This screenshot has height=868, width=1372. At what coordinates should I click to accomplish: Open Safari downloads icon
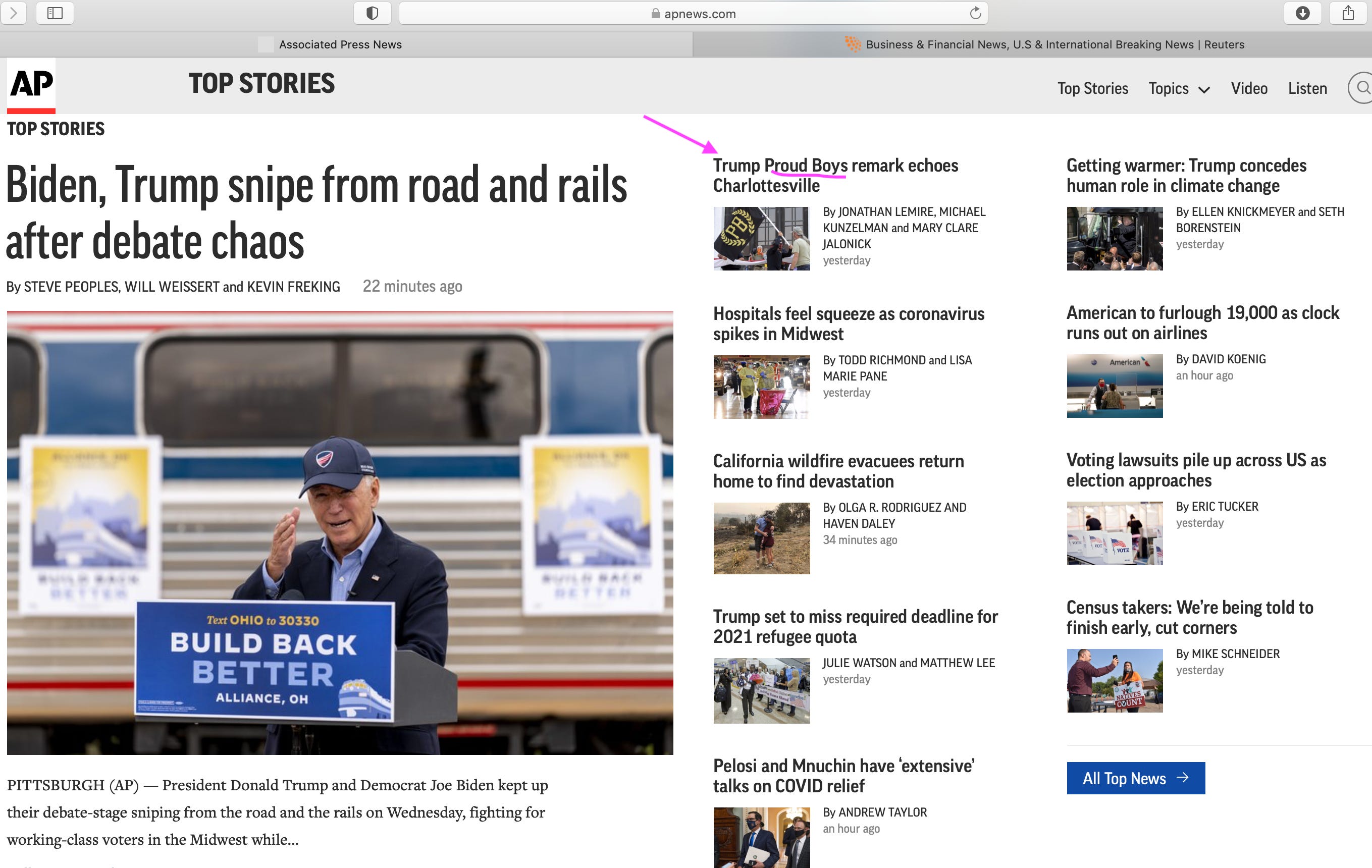coord(1302,13)
